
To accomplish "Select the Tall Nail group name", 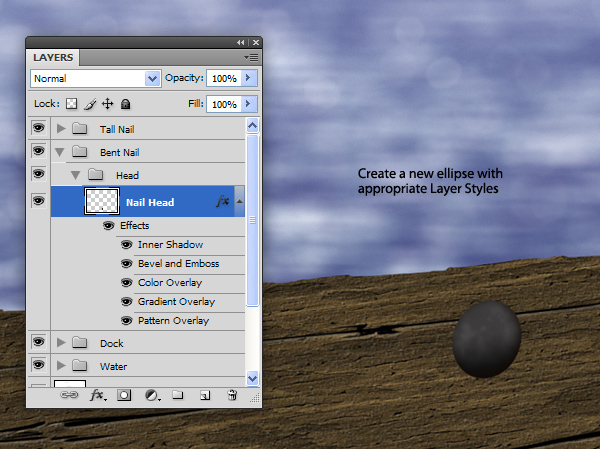I will (117, 129).
